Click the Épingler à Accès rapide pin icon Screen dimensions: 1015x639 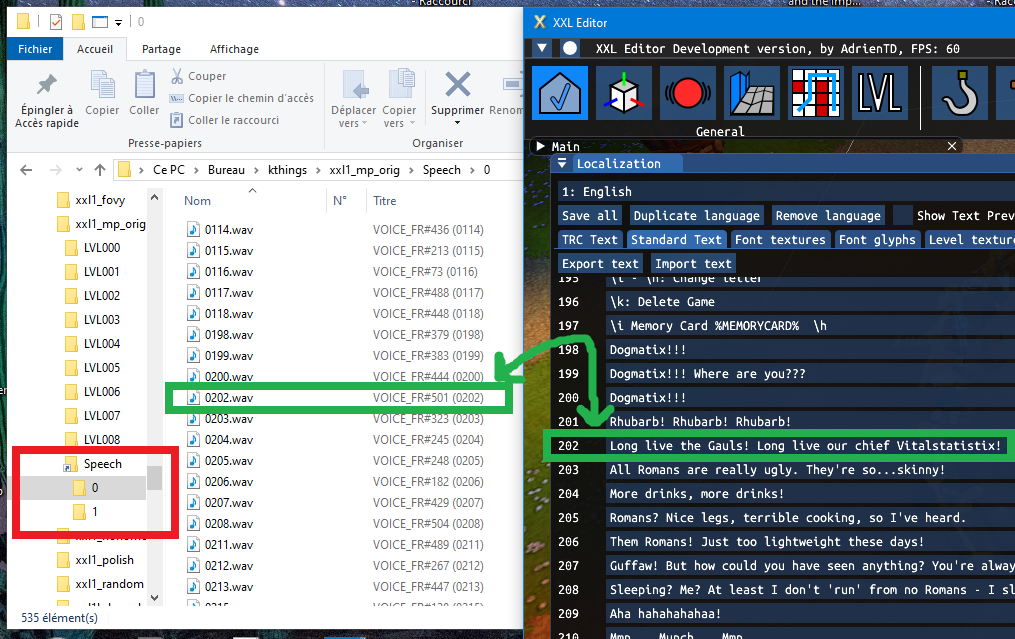pyautogui.click(x=47, y=85)
